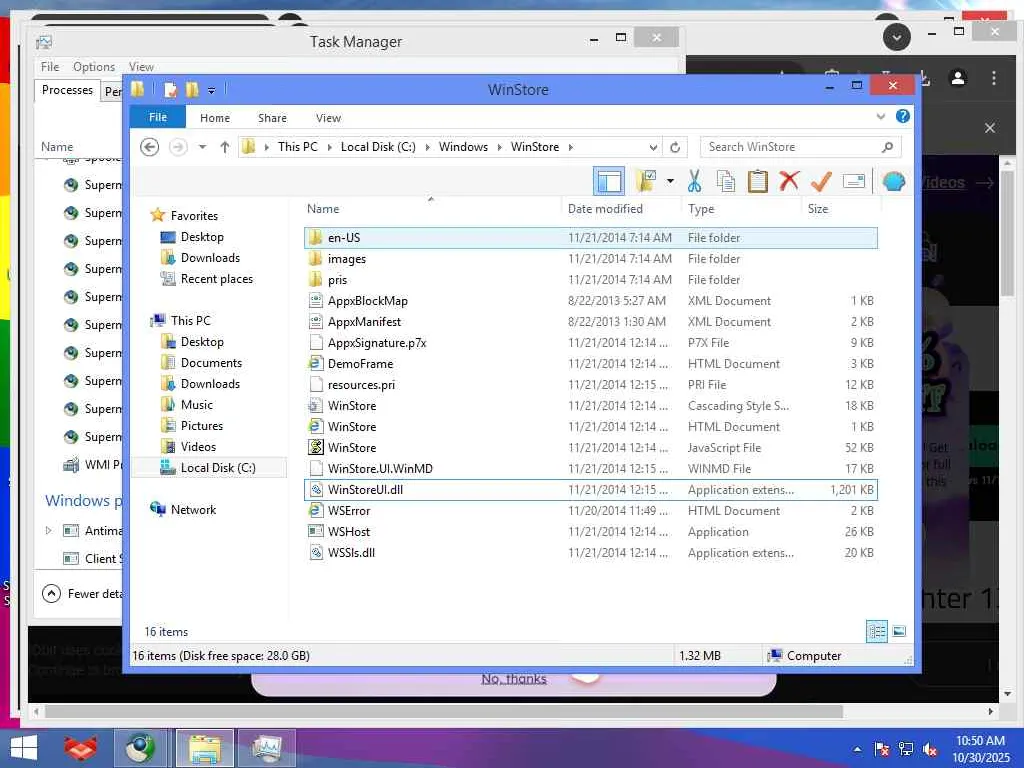This screenshot has height=768, width=1024.
Task: Refresh the WinStore folder view
Action: point(675,147)
